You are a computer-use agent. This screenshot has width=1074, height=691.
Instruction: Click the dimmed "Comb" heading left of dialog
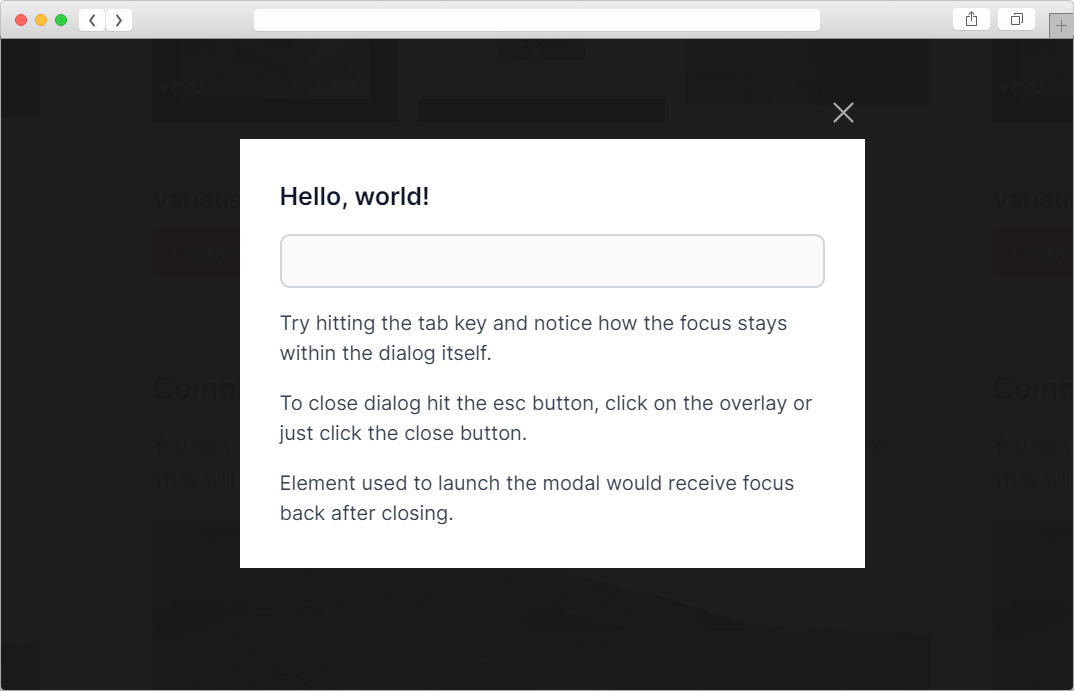[x=196, y=388]
